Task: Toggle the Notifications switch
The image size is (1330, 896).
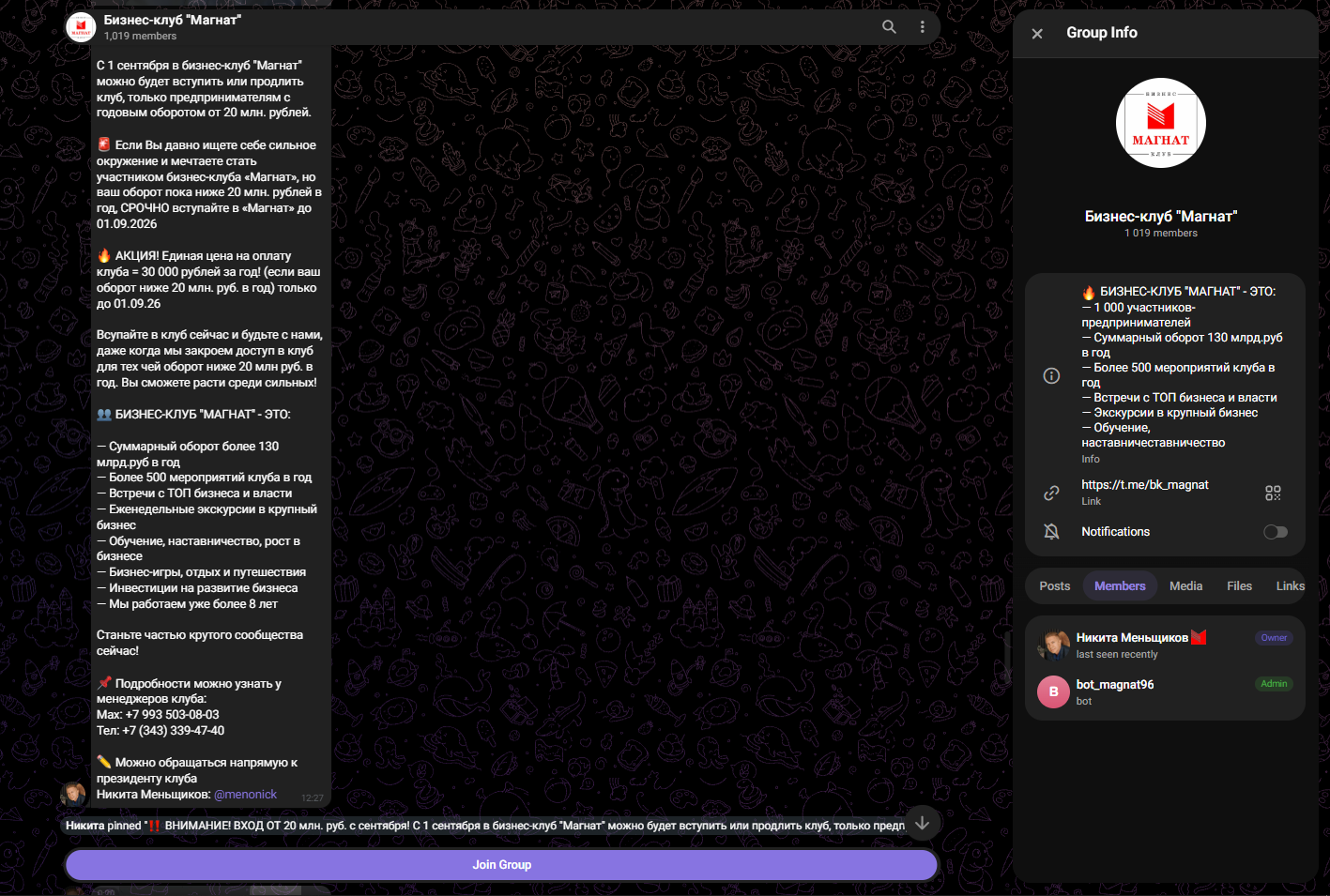Action: 1276,532
